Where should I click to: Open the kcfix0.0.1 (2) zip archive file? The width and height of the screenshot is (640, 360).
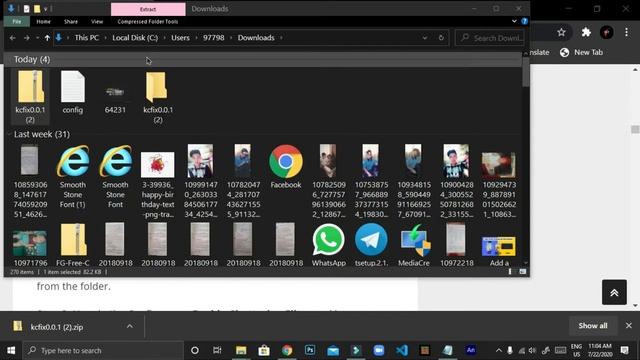[x=30, y=96]
